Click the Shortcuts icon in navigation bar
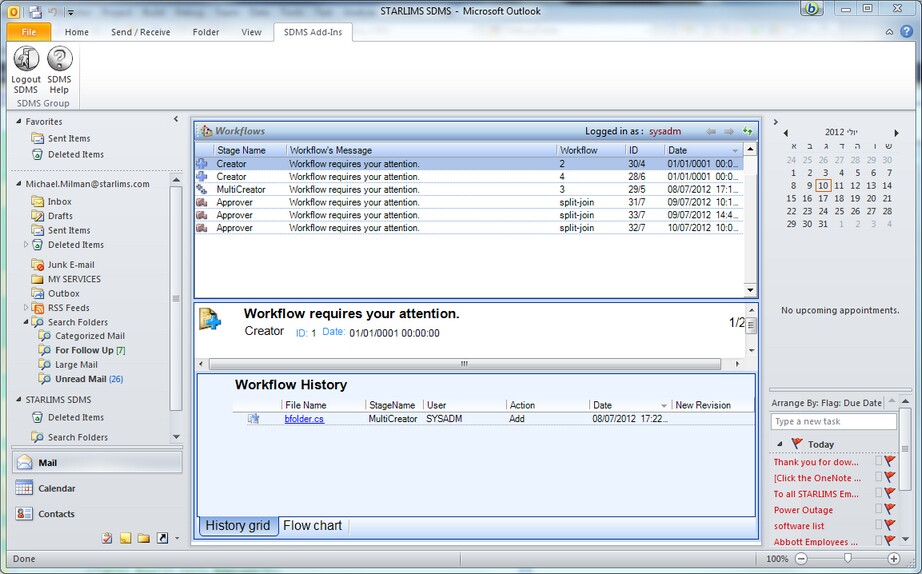The height and width of the screenshot is (574, 922). click(x=162, y=538)
